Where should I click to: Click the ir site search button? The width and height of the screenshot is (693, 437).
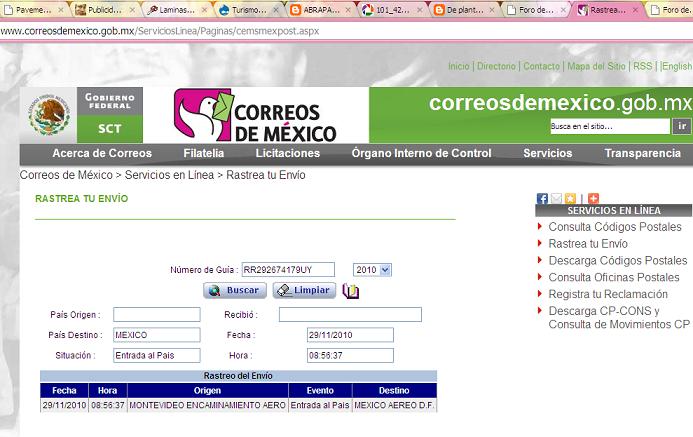682,126
